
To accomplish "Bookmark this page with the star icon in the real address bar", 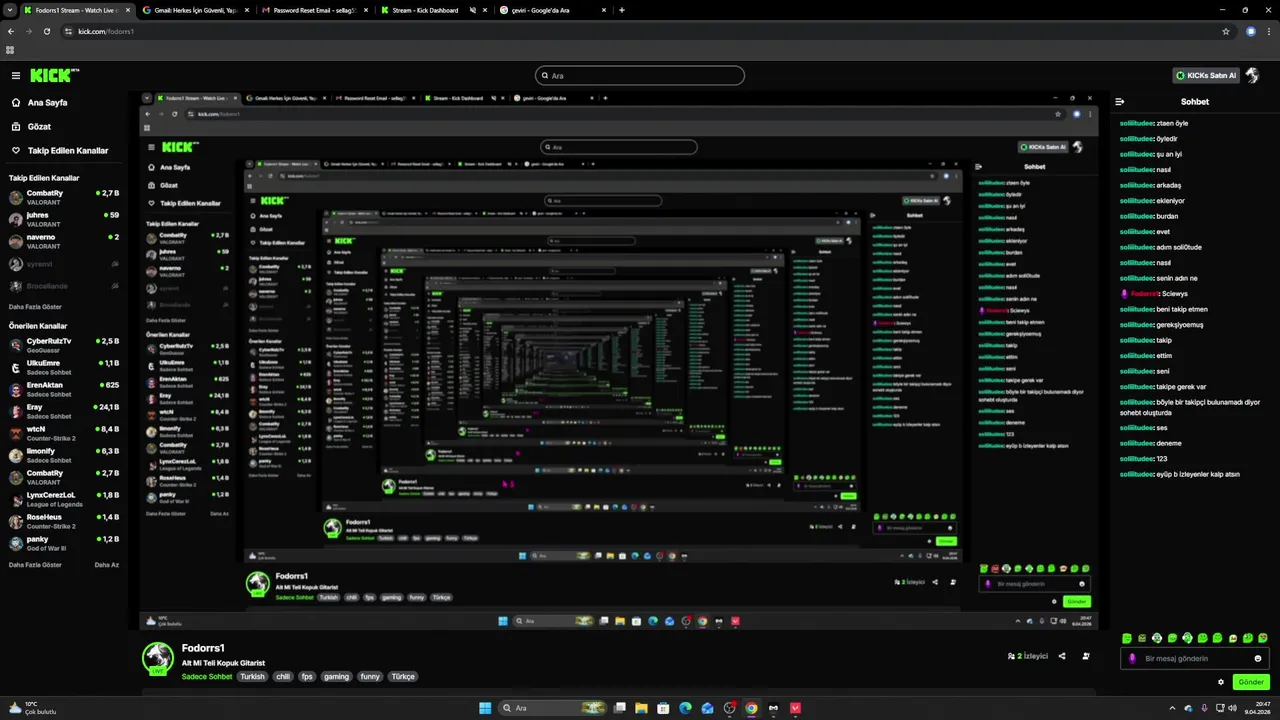I will (x=1226, y=31).
